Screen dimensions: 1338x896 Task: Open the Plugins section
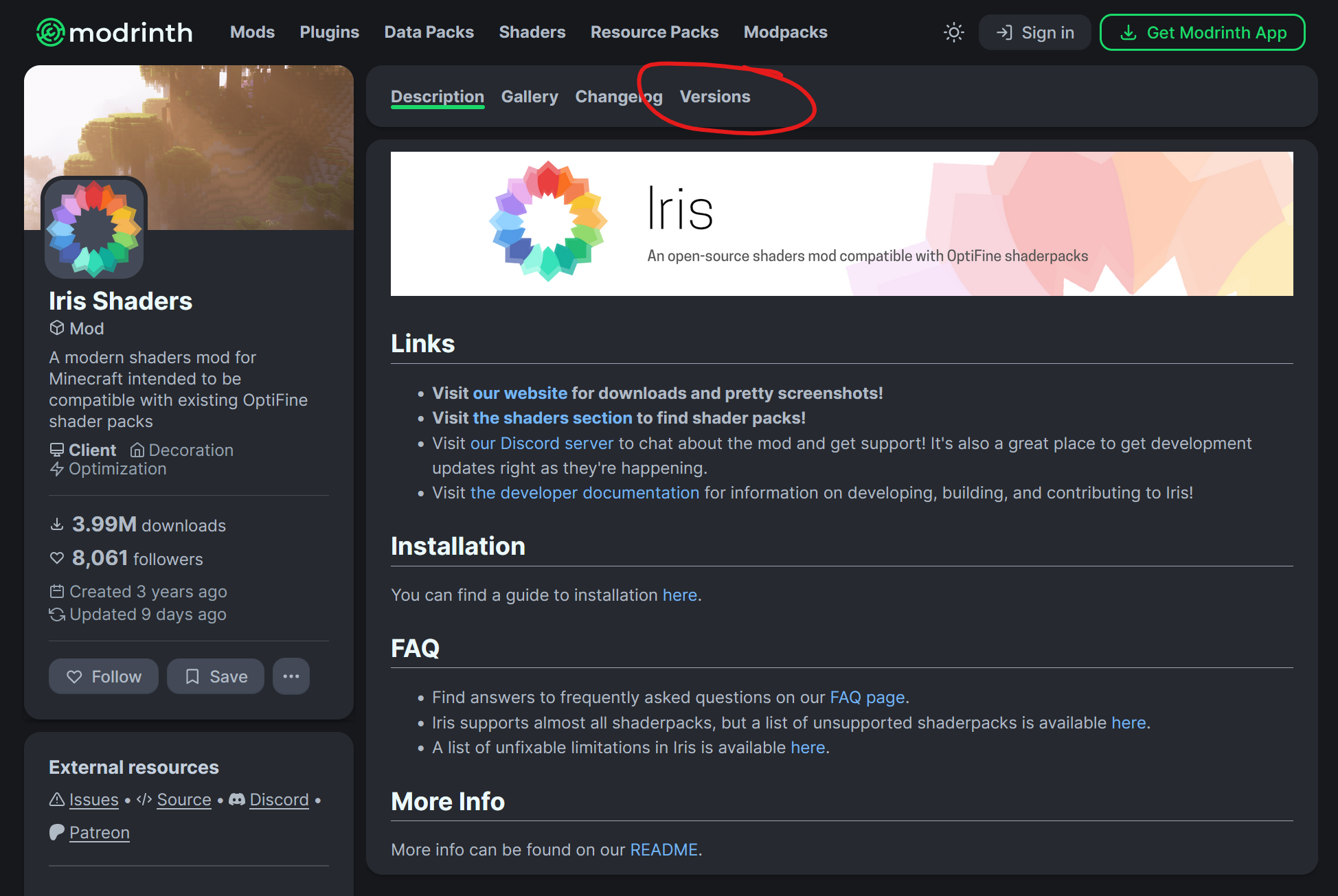pos(329,32)
